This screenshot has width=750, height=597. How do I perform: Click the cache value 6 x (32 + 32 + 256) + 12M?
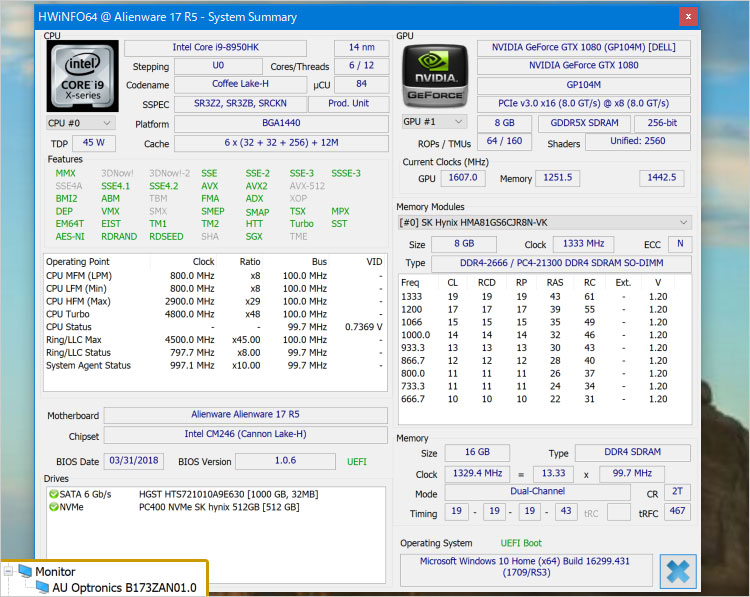281,143
